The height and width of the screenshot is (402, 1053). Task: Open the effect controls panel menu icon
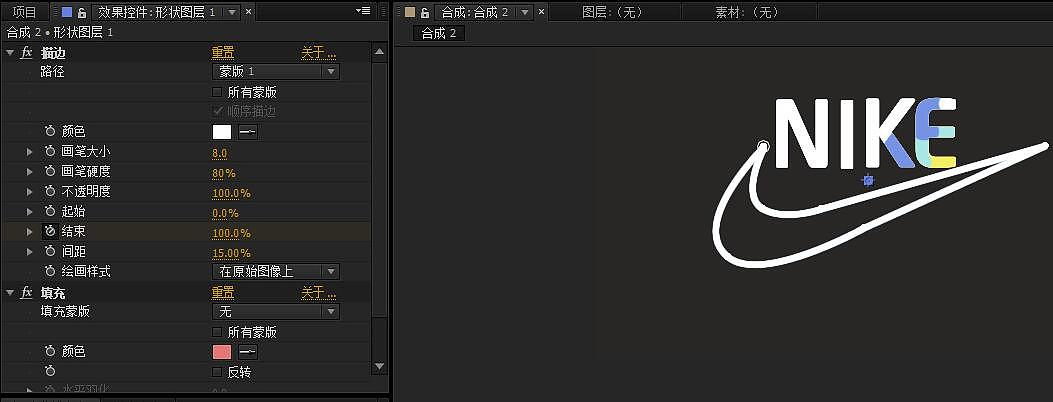[x=363, y=11]
